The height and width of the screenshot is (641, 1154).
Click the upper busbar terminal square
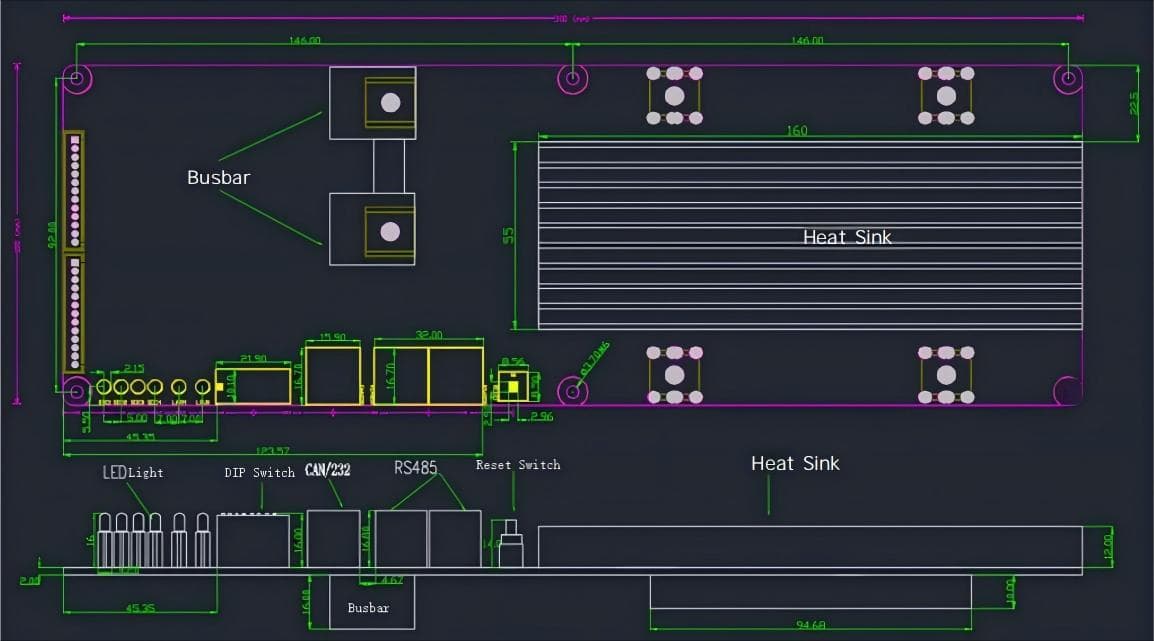(373, 103)
